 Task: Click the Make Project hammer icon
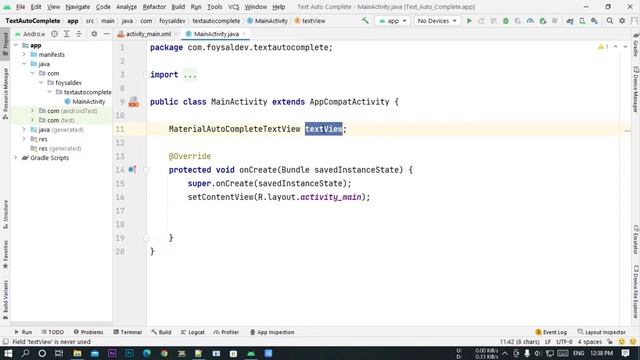365,20
